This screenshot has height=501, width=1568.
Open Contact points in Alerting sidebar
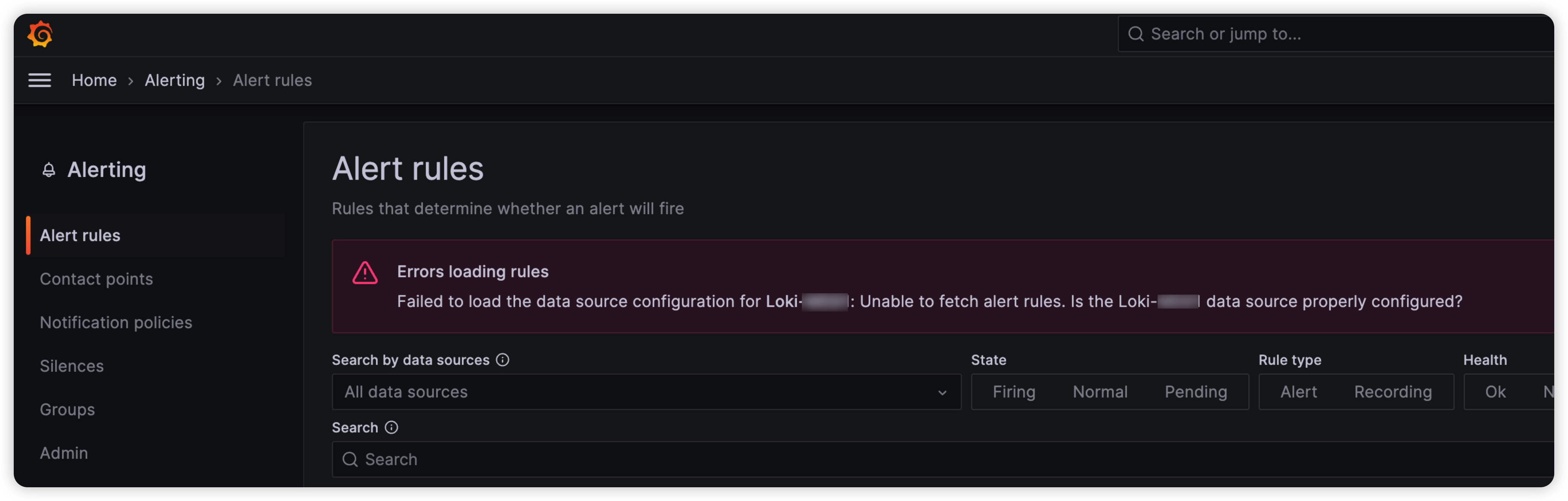(x=96, y=279)
